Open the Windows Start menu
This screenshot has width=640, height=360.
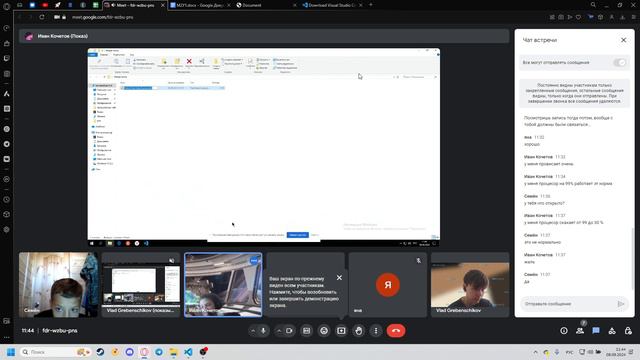[x=11, y=352]
